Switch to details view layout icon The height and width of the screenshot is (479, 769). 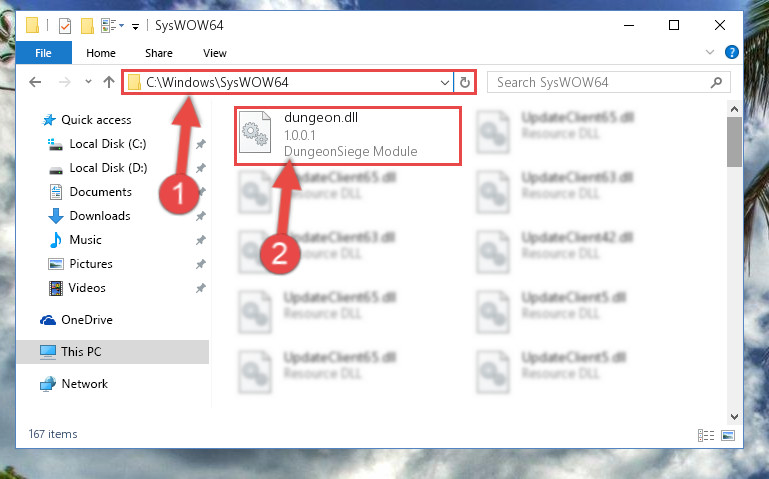(706, 435)
